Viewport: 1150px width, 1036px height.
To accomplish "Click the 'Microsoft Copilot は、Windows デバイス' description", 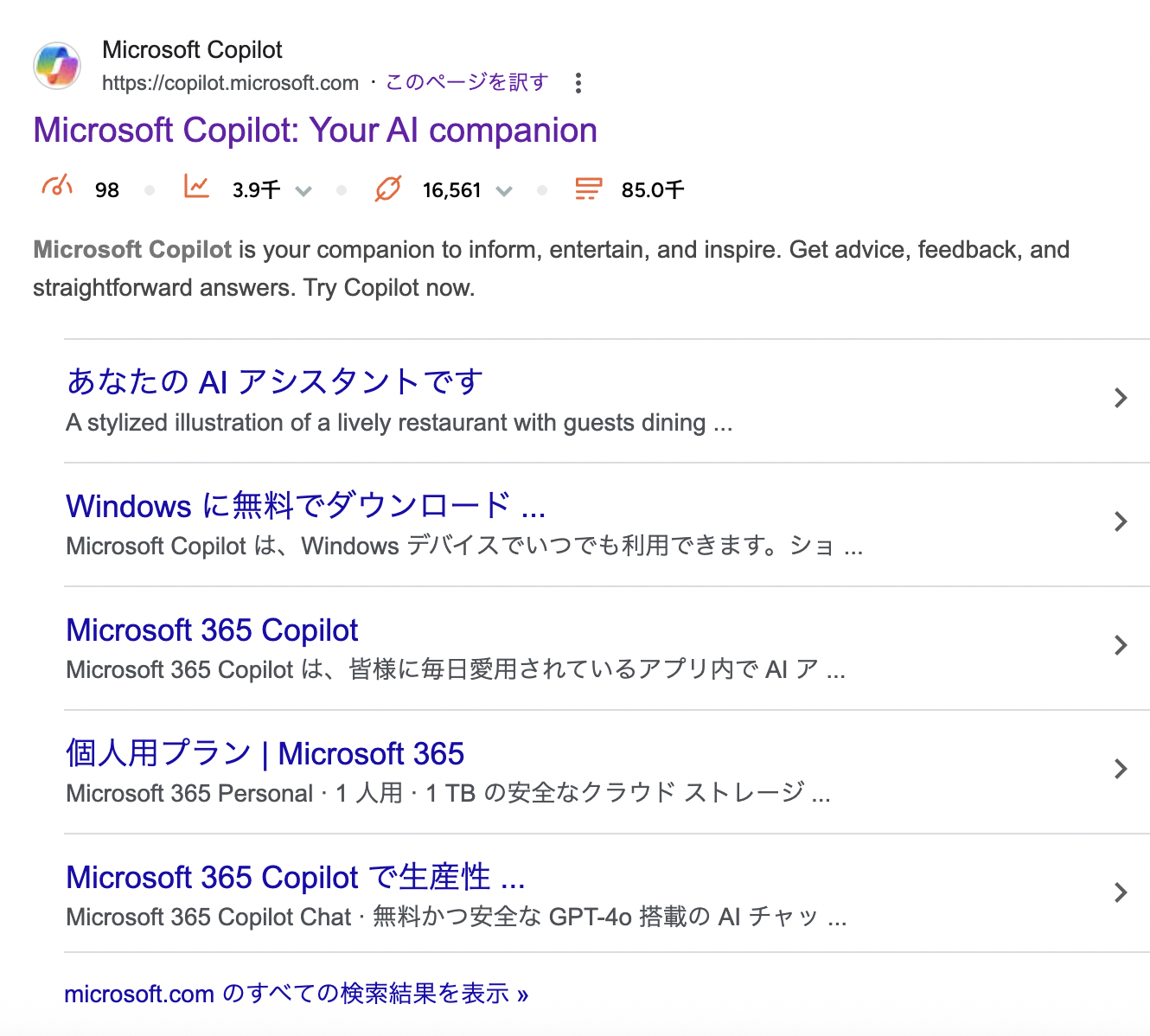I will pos(464,547).
